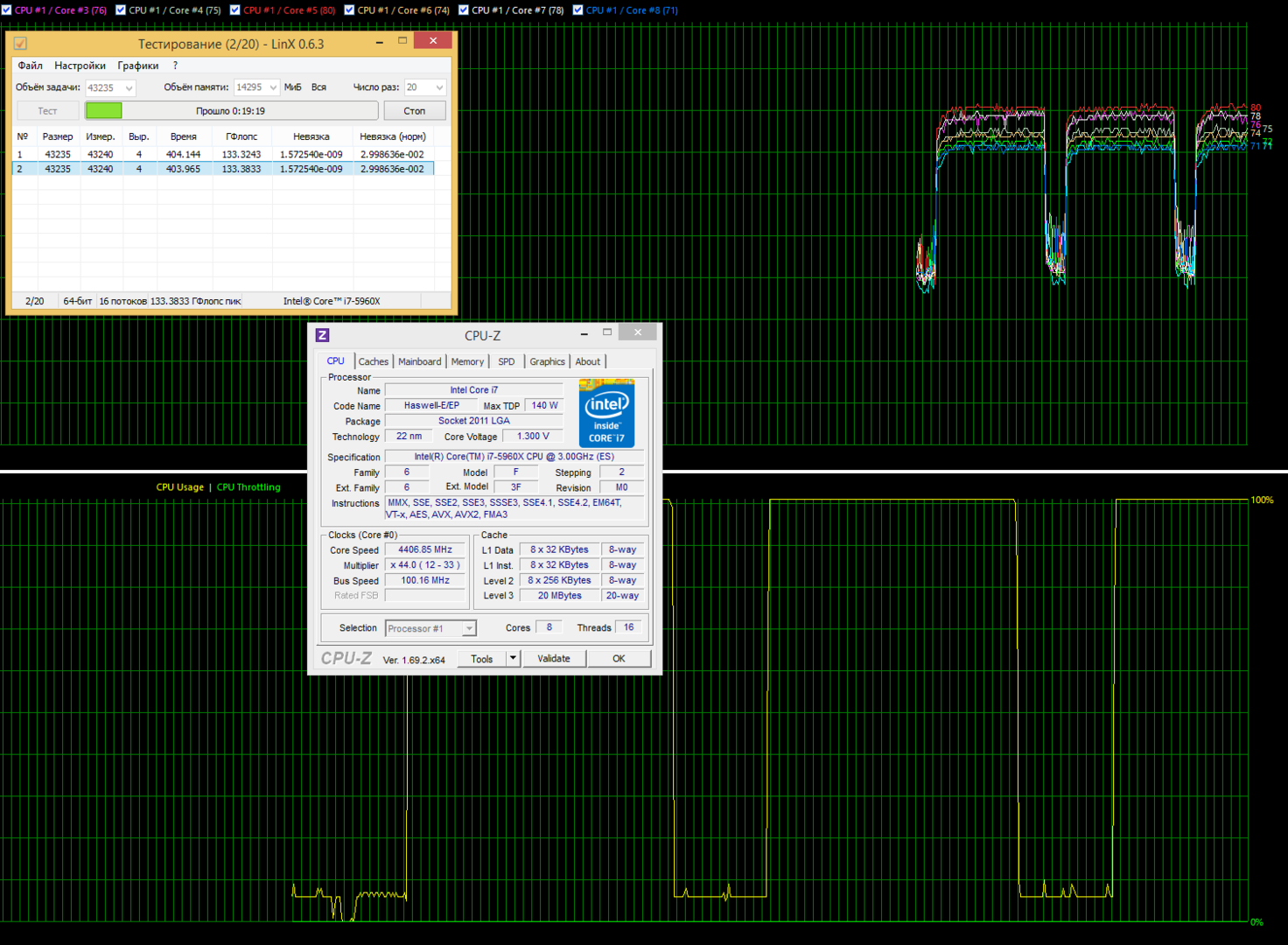Image resolution: width=1288 pixels, height=945 pixels.
Task: Expand the Processor #1 selection dropdown
Action: [469, 628]
